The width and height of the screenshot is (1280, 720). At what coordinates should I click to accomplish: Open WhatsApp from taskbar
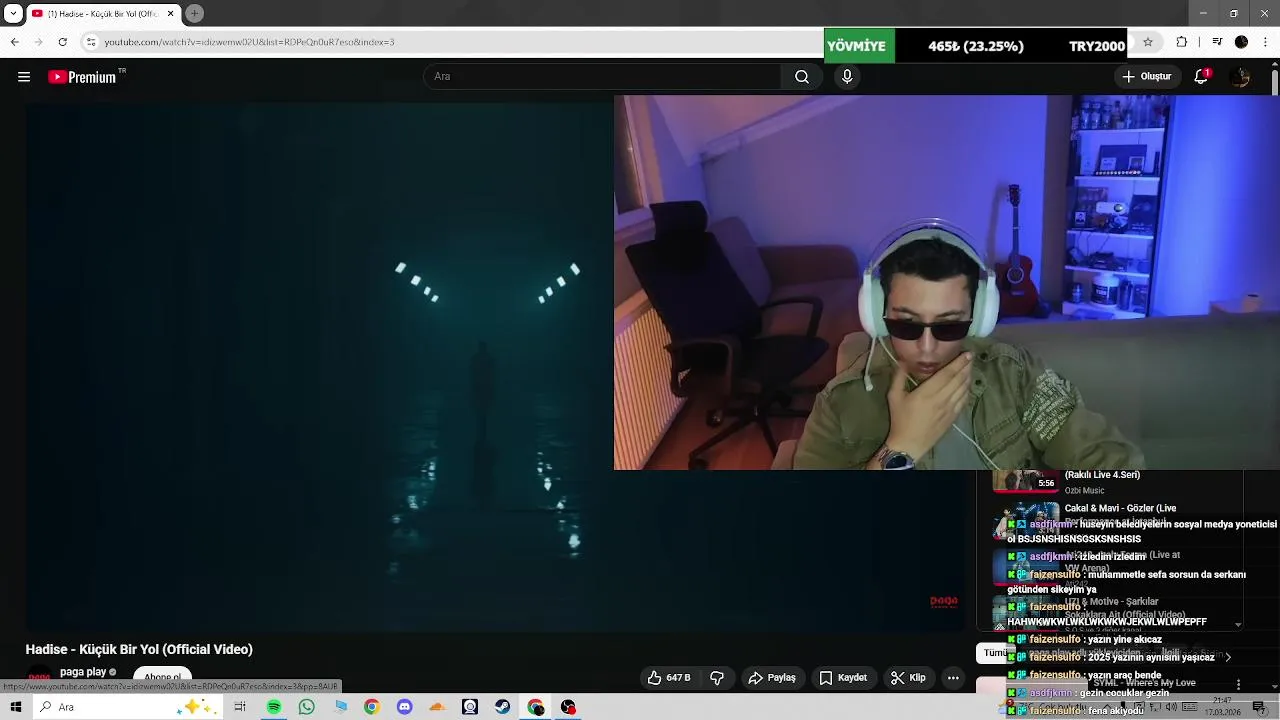pyautogui.click(x=307, y=707)
